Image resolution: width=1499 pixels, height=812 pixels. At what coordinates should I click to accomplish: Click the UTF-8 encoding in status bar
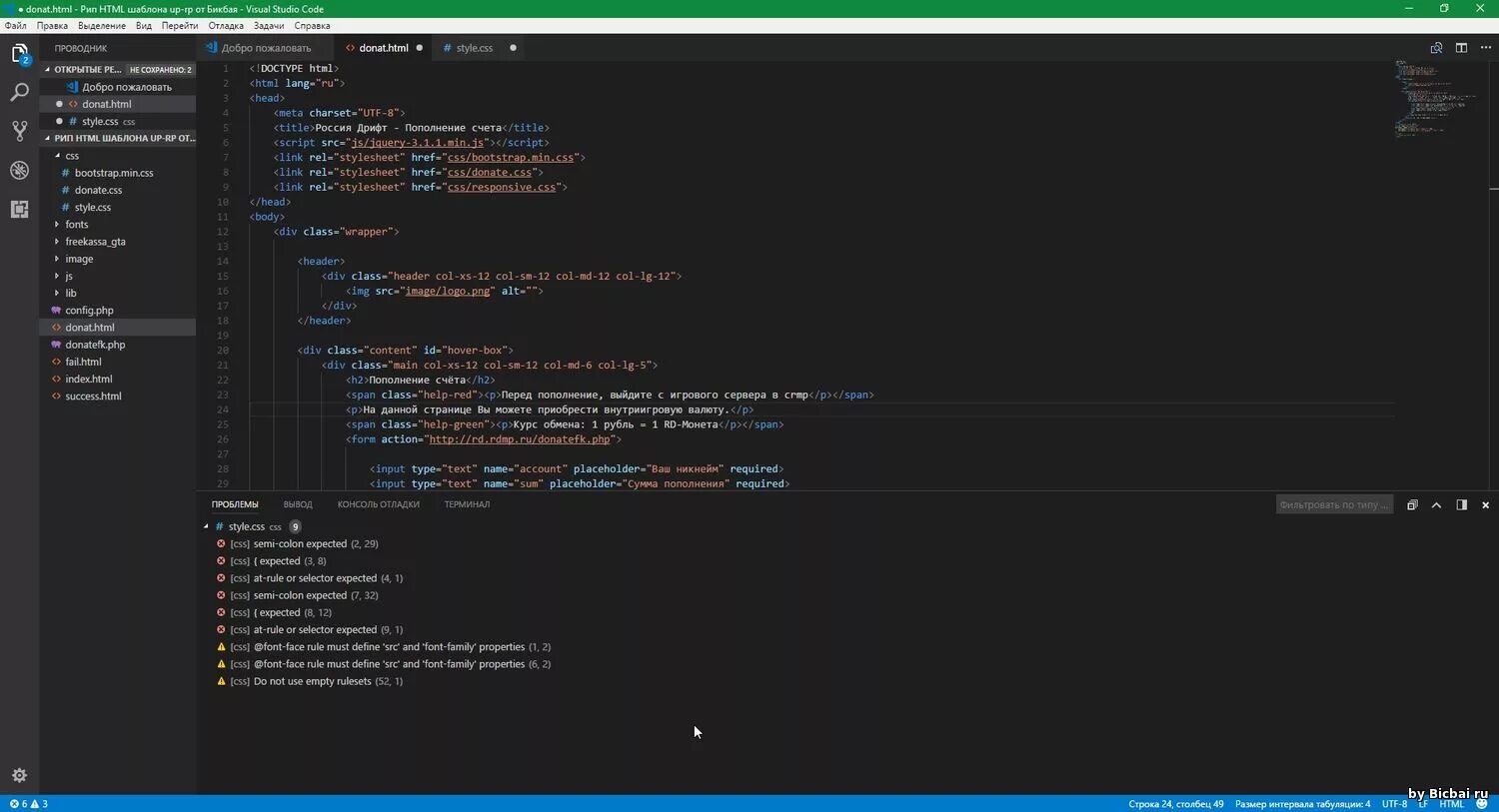click(1394, 804)
